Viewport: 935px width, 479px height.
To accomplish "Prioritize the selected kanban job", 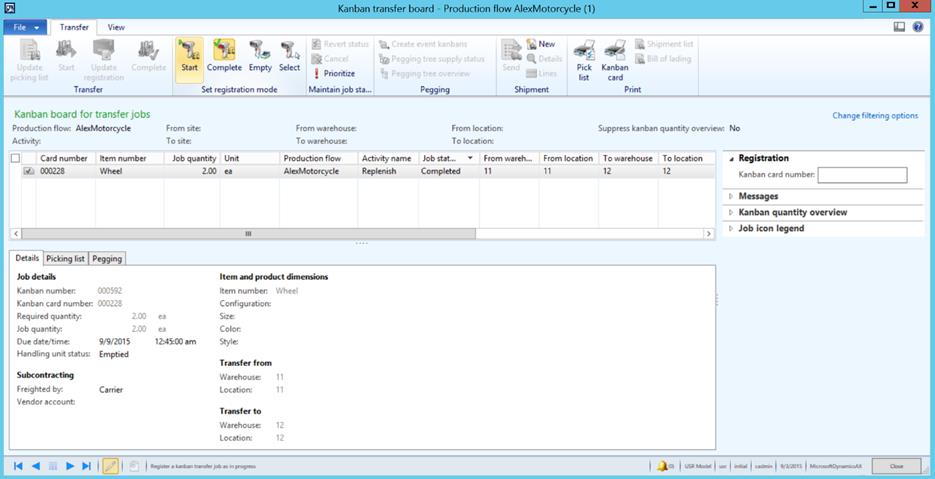I will coord(334,73).
